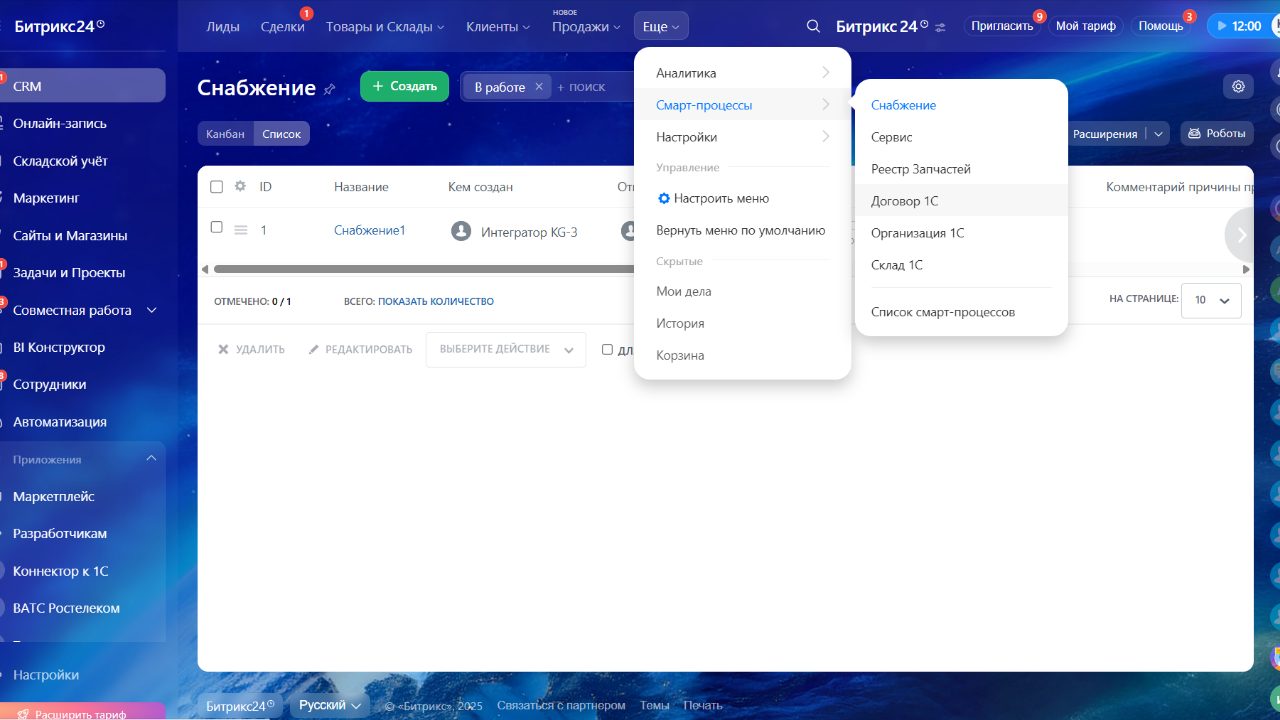Click the pin icon beside Снабжение title
The width and height of the screenshot is (1280, 720).
point(330,89)
